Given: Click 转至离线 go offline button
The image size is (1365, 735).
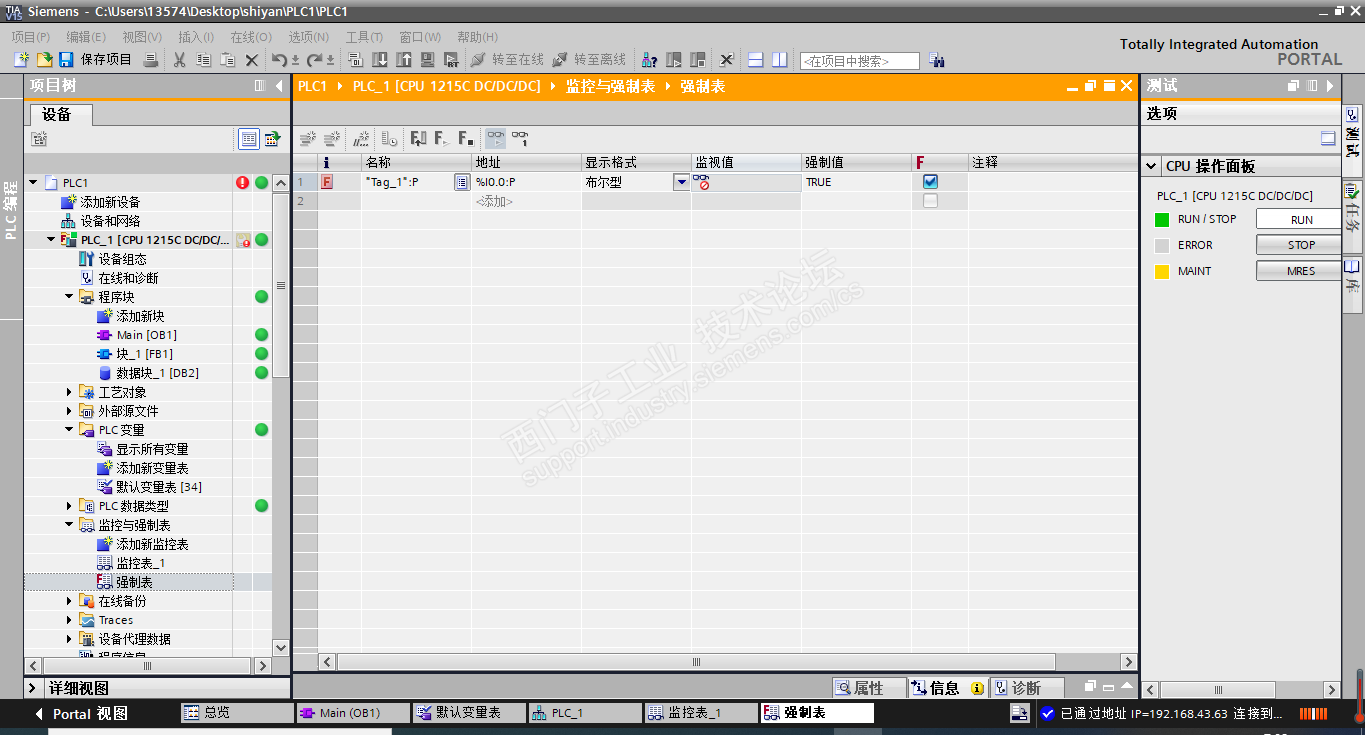Looking at the screenshot, I should click(x=589, y=60).
